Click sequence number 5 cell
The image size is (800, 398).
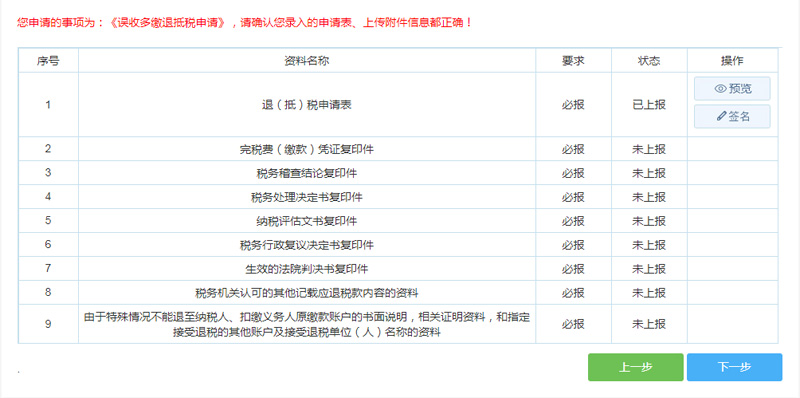click(48, 221)
